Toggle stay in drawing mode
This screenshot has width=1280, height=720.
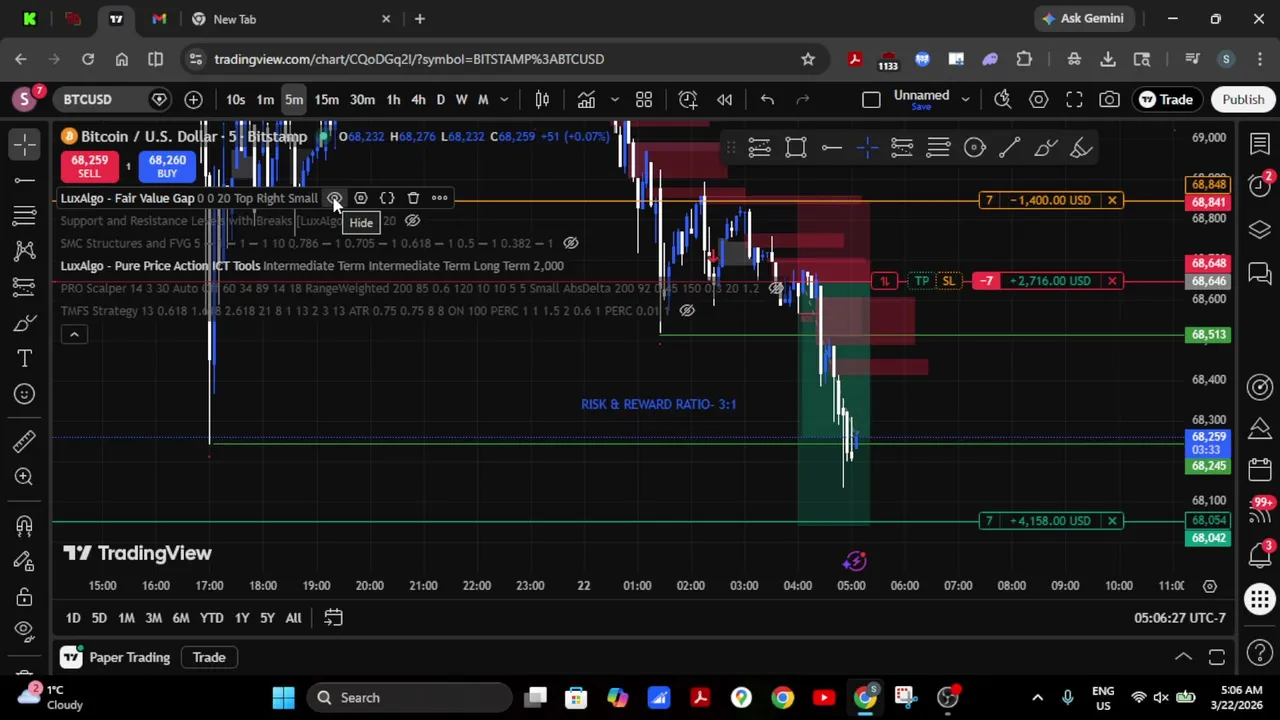click(25, 560)
